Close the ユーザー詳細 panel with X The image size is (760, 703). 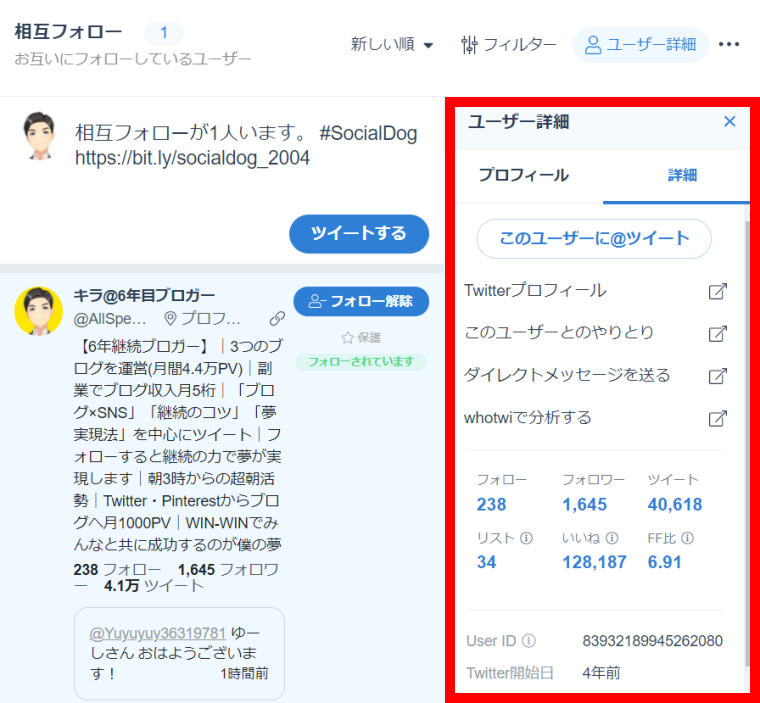(x=729, y=121)
